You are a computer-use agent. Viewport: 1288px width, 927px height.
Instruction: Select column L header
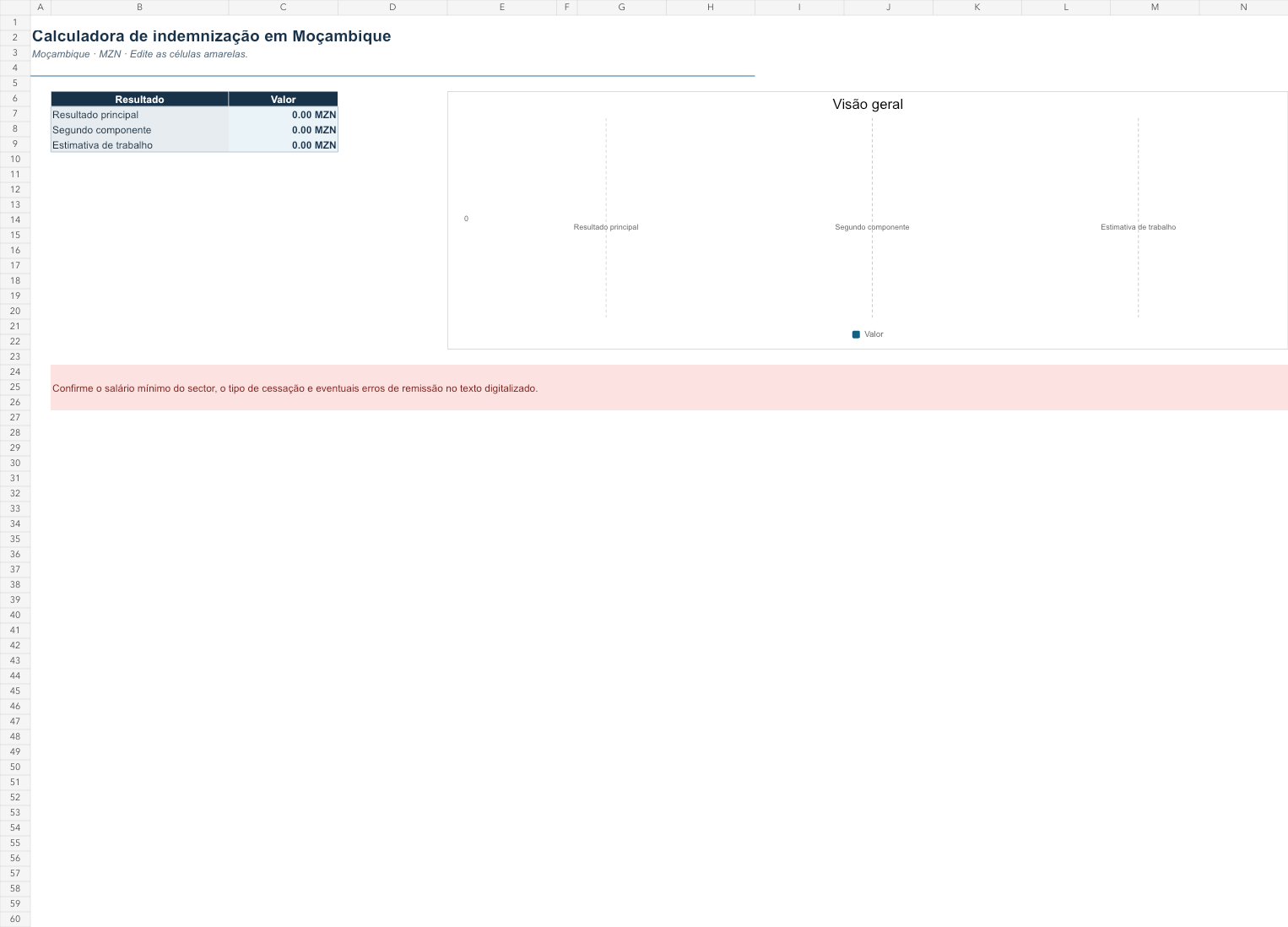click(x=1066, y=8)
